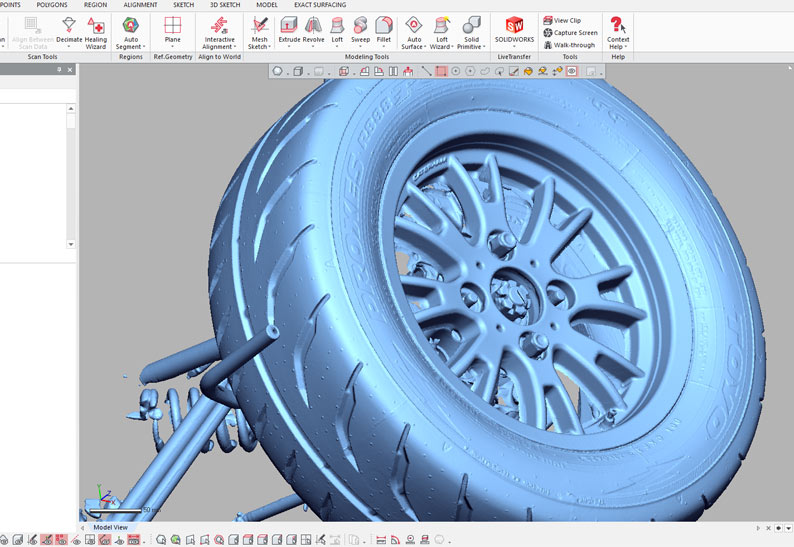Choose Circle selection mode icon
The width and height of the screenshot is (794, 547).
pos(456,71)
